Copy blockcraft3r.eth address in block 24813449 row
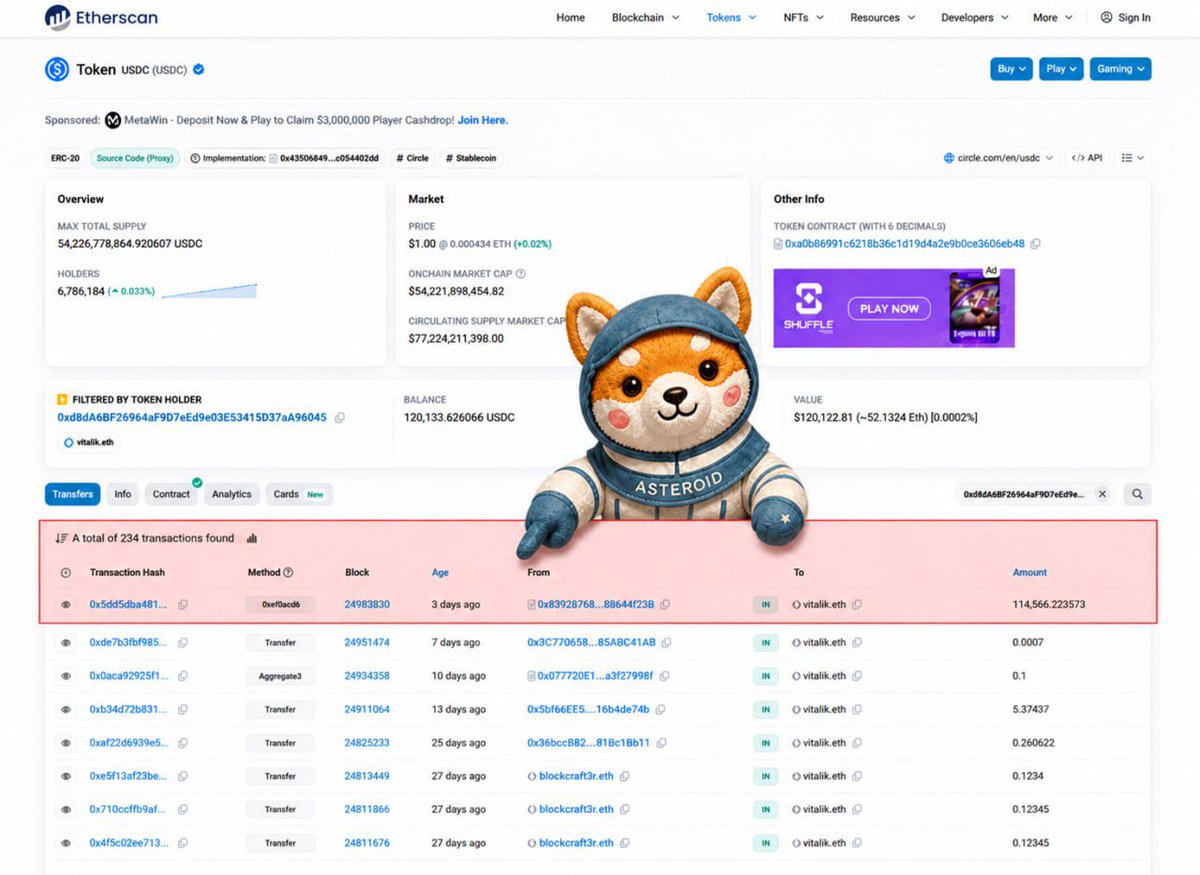 click(624, 776)
